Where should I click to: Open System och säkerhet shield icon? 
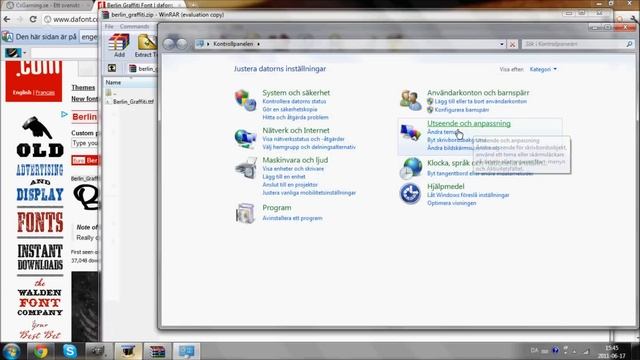[x=245, y=100]
